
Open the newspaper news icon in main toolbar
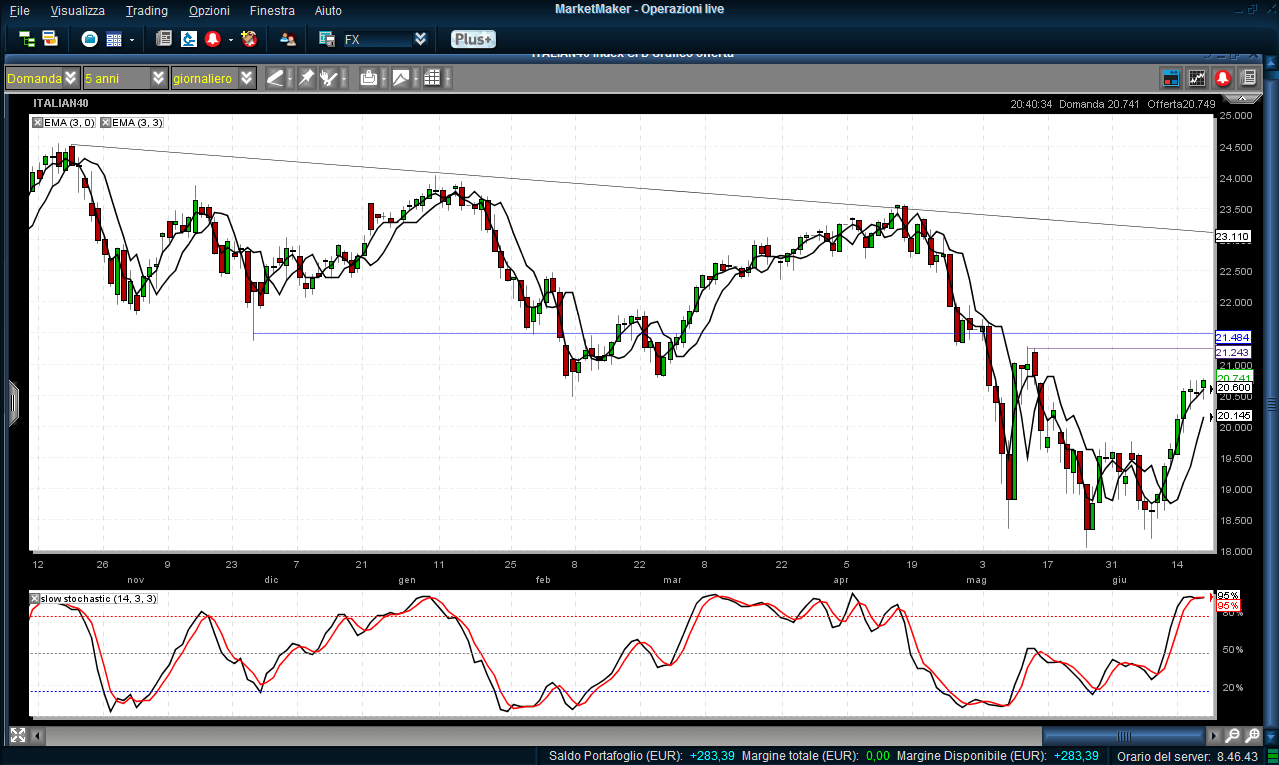point(164,39)
